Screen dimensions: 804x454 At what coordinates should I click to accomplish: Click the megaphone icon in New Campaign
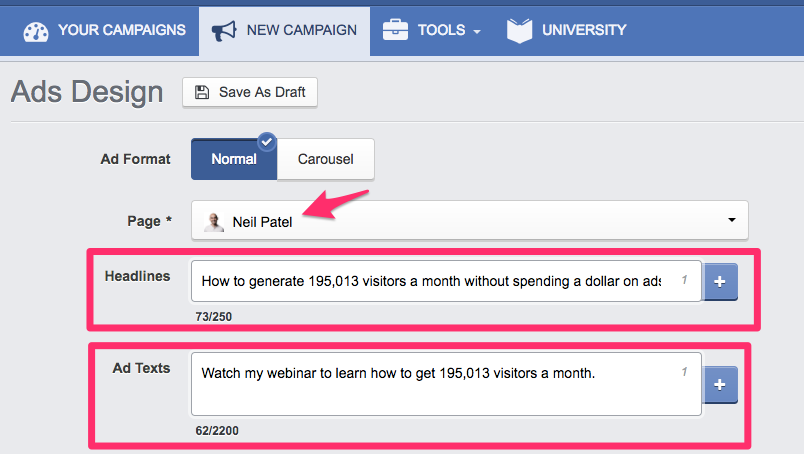[x=223, y=30]
